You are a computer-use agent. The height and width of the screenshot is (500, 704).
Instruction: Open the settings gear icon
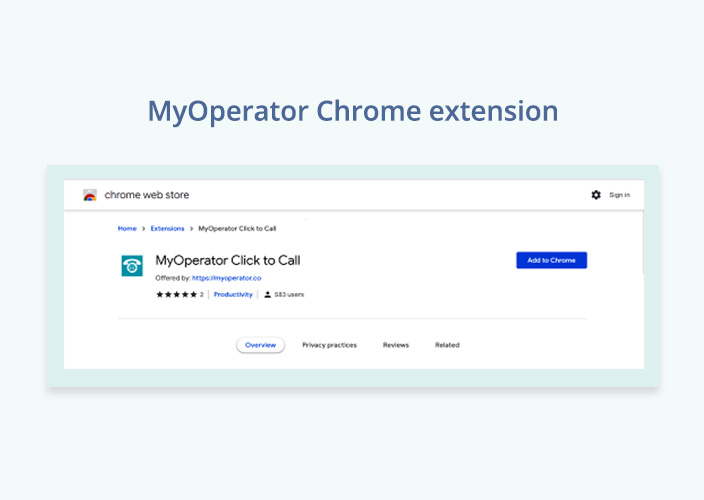click(x=596, y=195)
